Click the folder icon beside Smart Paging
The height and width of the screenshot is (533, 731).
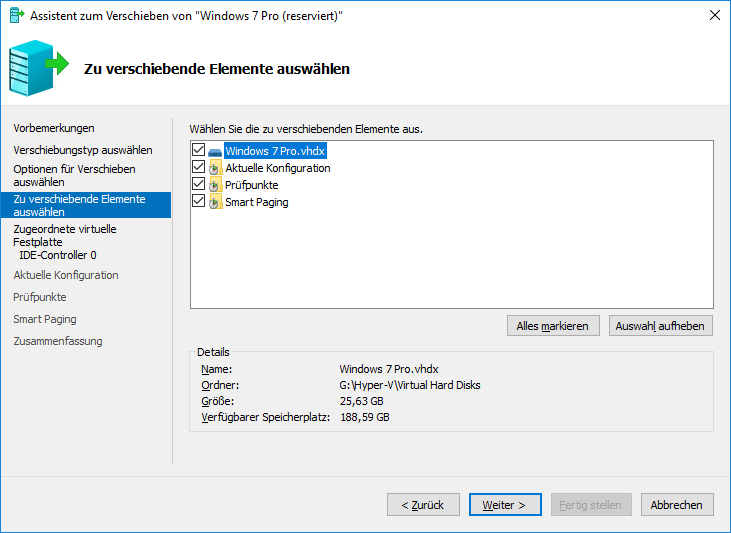click(215, 202)
